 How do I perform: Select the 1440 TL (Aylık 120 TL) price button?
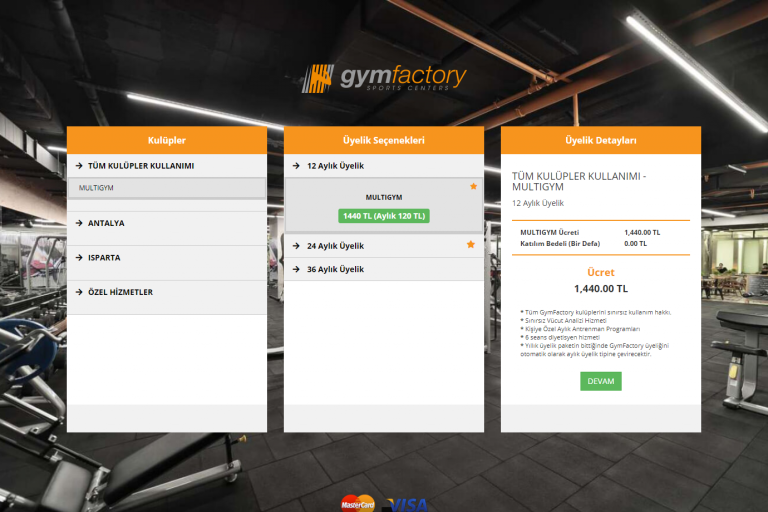(x=384, y=216)
